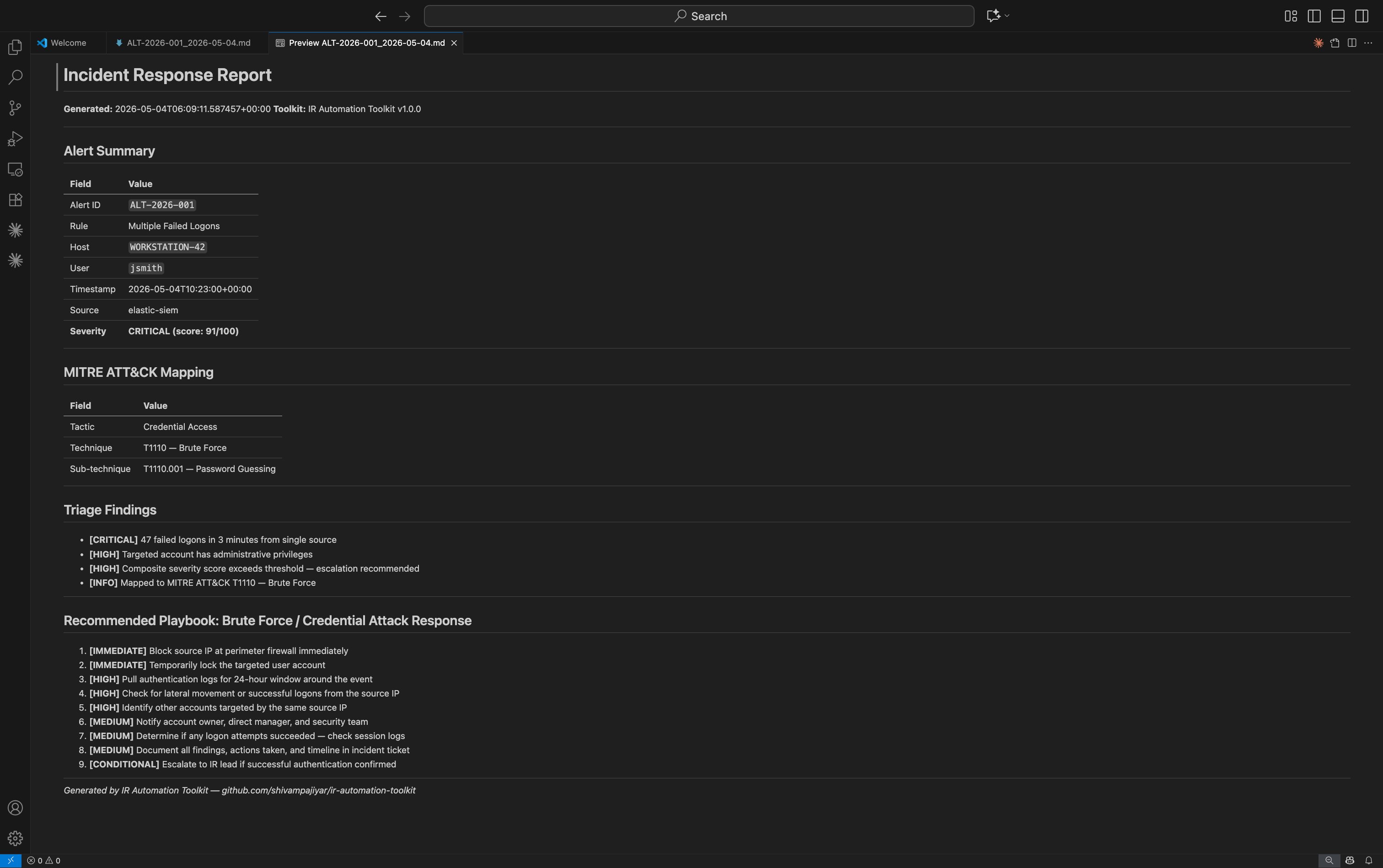
Task: Open Customize Layout icon in title bar
Action: coord(1291,16)
